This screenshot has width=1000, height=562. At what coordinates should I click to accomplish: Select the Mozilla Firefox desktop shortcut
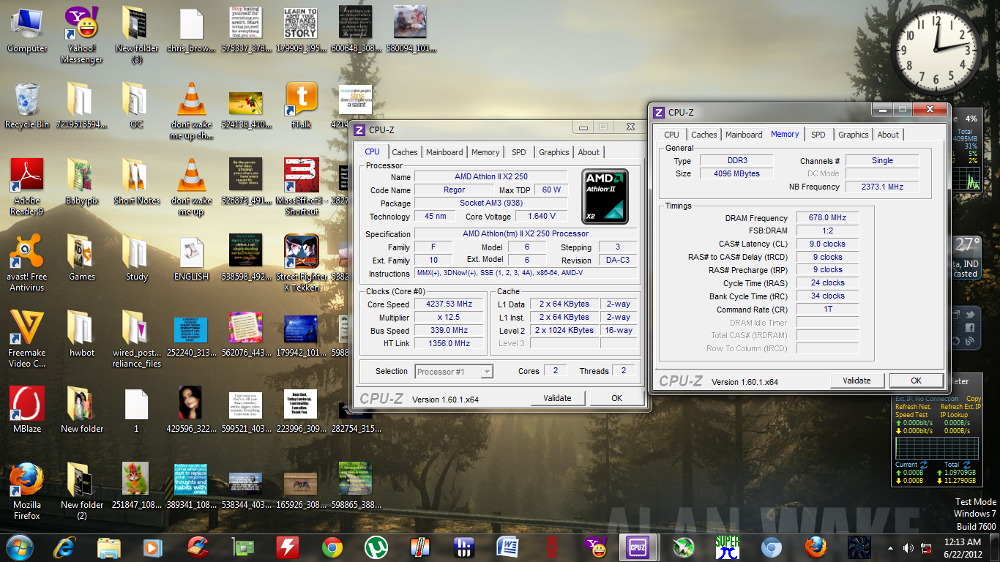[27, 491]
